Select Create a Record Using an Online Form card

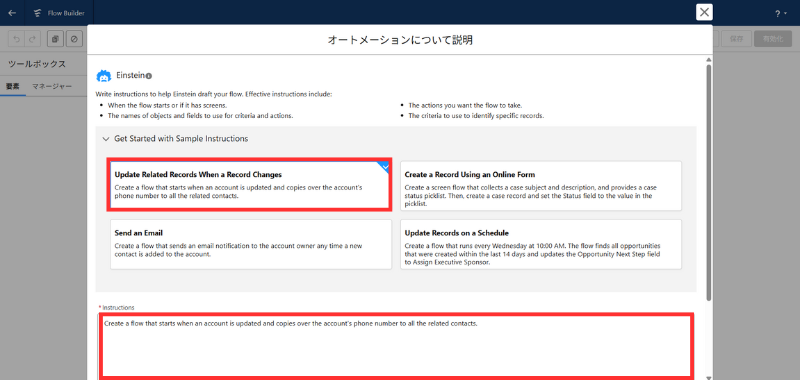click(541, 186)
